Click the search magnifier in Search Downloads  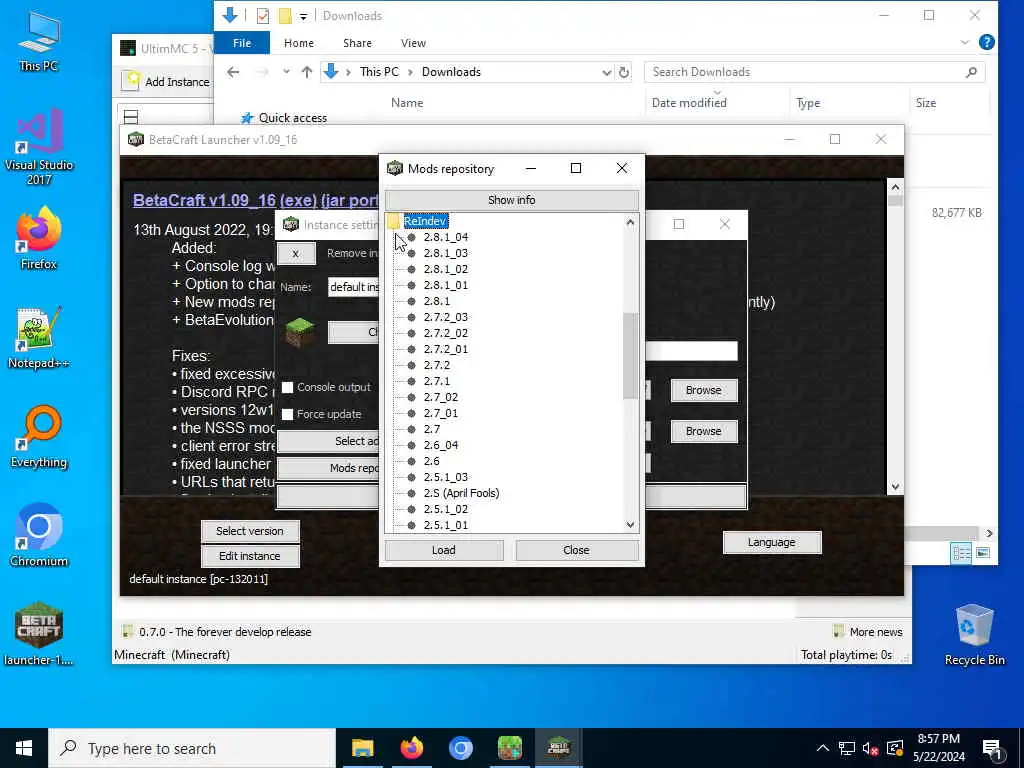(x=971, y=72)
